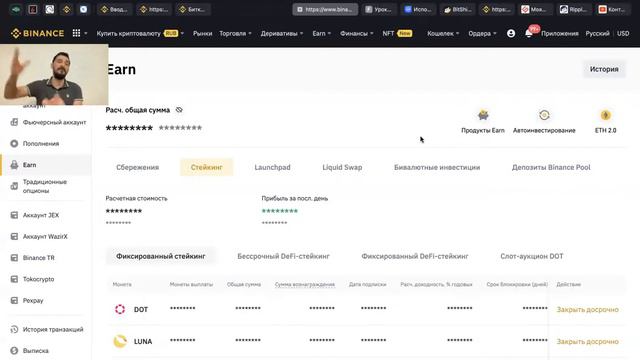Viewport: 640px width, 360px height.
Task: Select Слот-аукцион DOT sub-tab
Action: point(531,256)
